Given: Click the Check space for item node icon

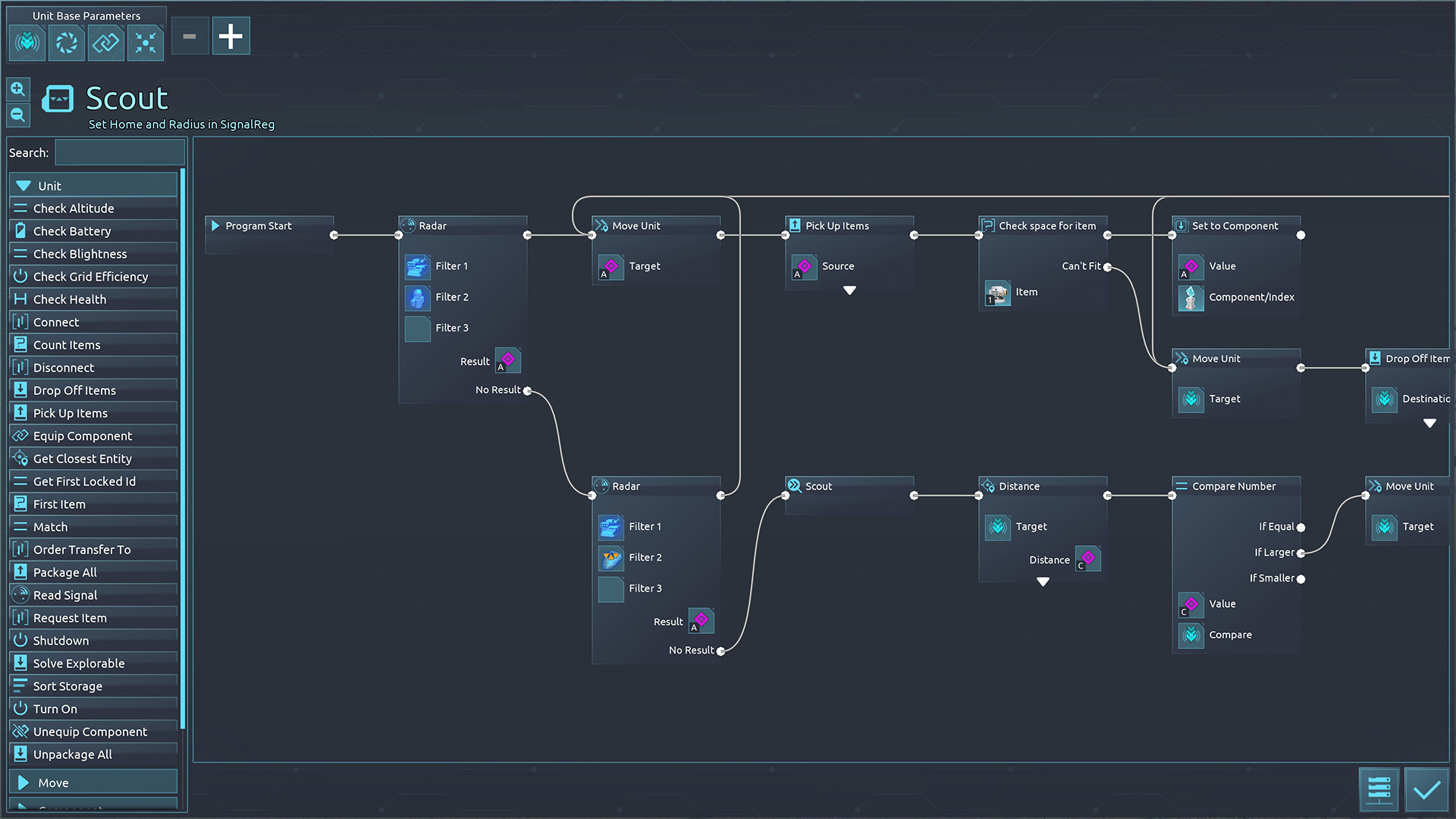Looking at the screenshot, I should pos(989,225).
